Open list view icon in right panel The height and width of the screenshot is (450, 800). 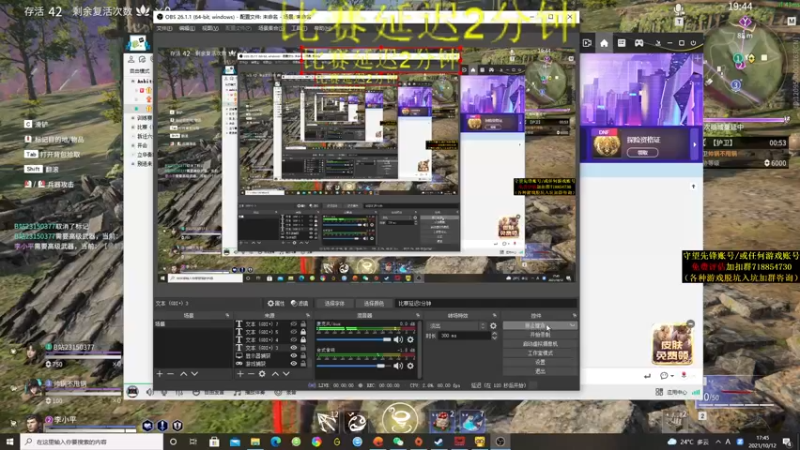click(621, 43)
